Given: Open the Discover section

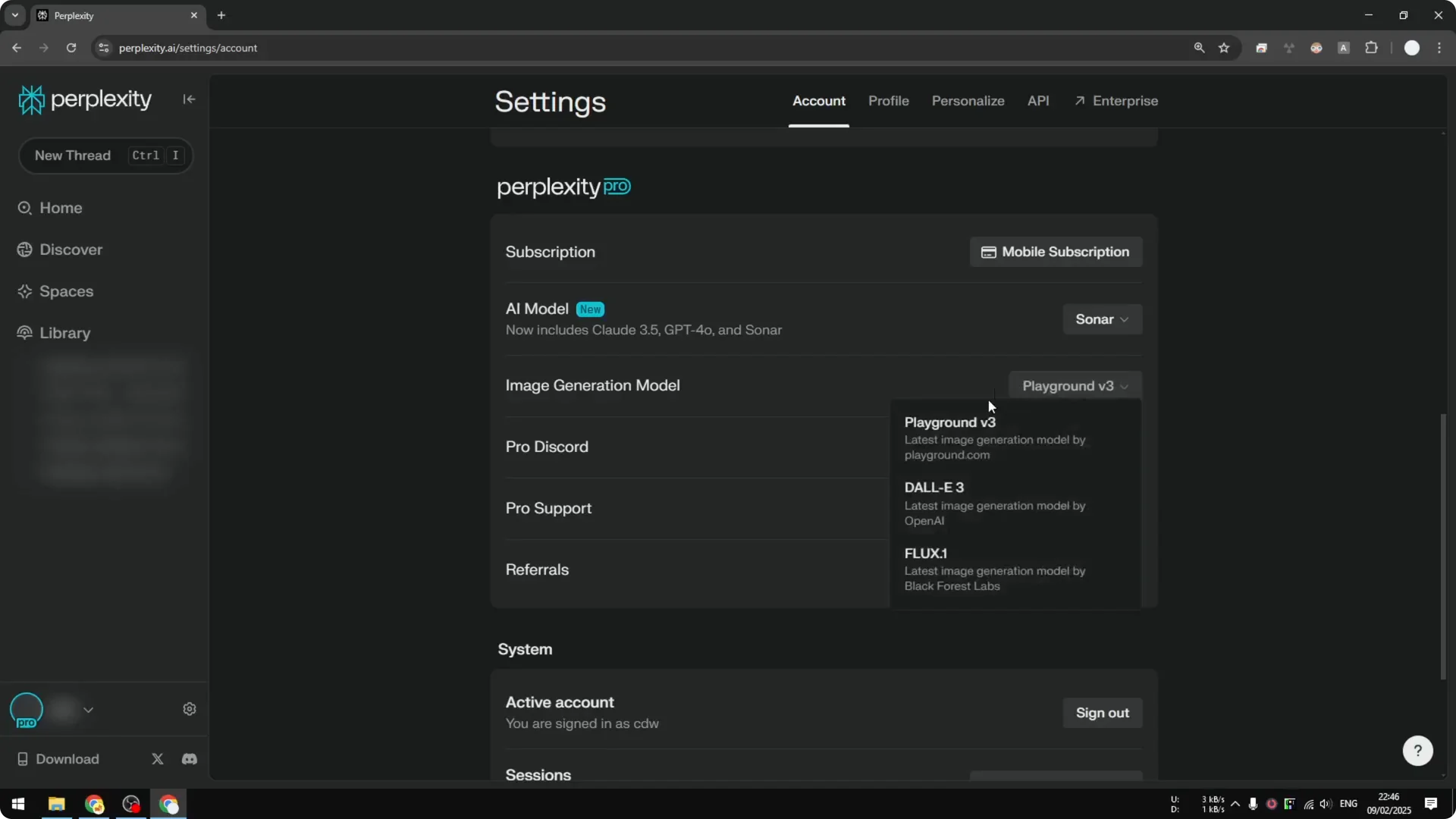Looking at the screenshot, I should [70, 249].
